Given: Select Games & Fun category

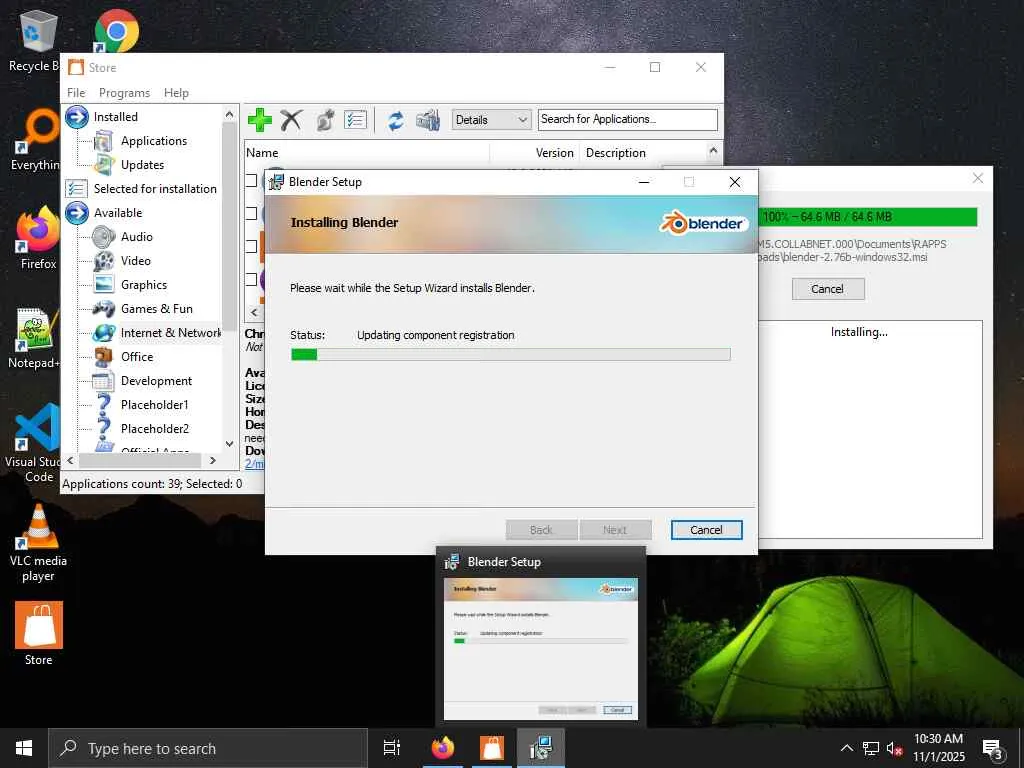Looking at the screenshot, I should pos(156,309).
